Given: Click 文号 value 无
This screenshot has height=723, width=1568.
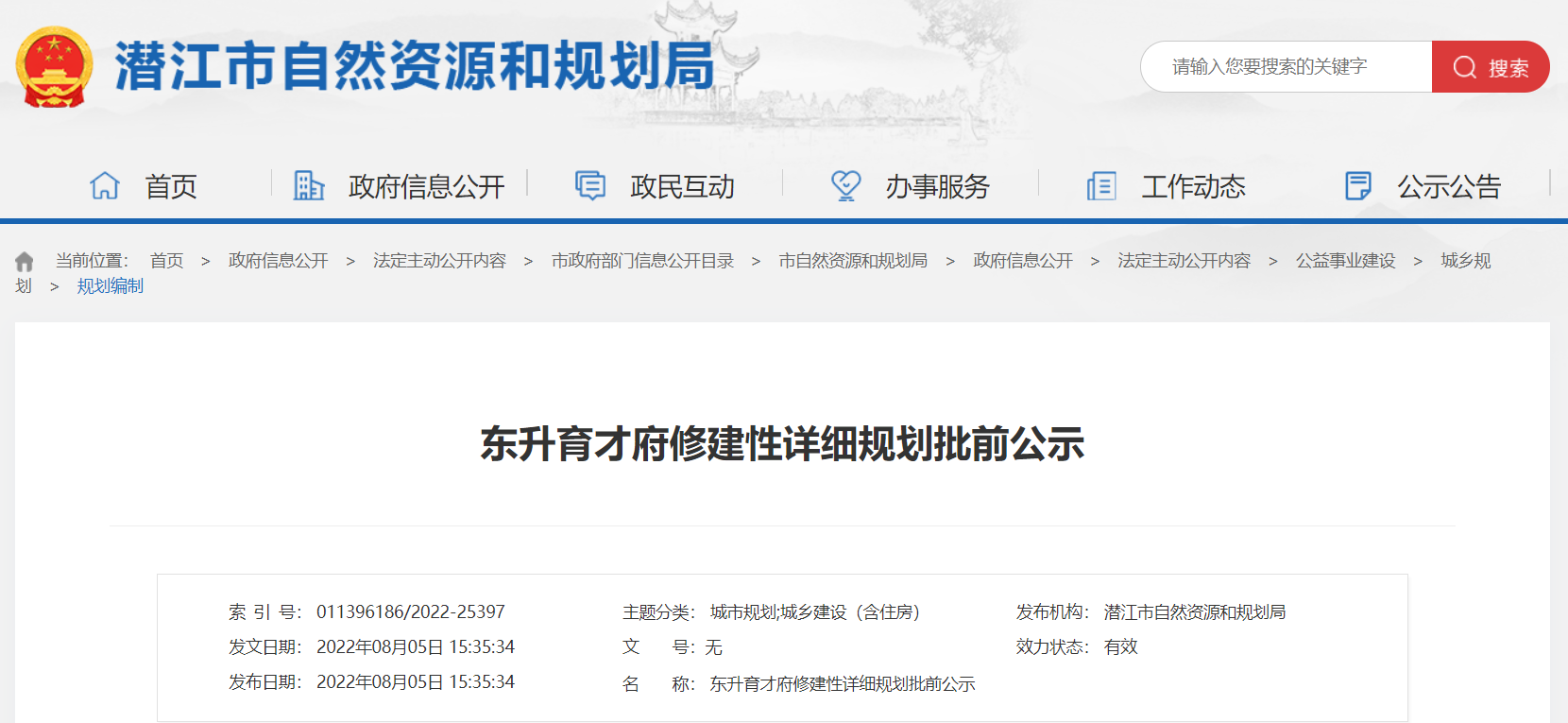Looking at the screenshot, I should point(713,647).
